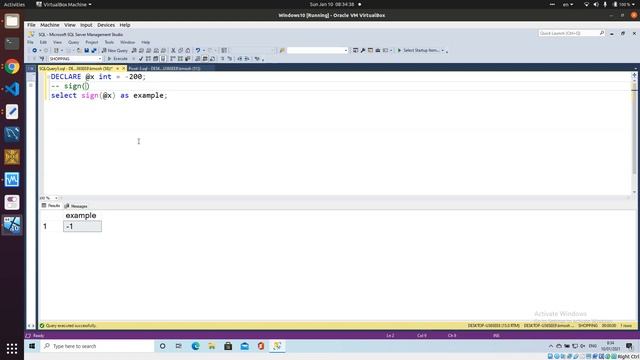640x360 pixels.
Task: Click the comment out lines icon
Action: pos(223,59)
